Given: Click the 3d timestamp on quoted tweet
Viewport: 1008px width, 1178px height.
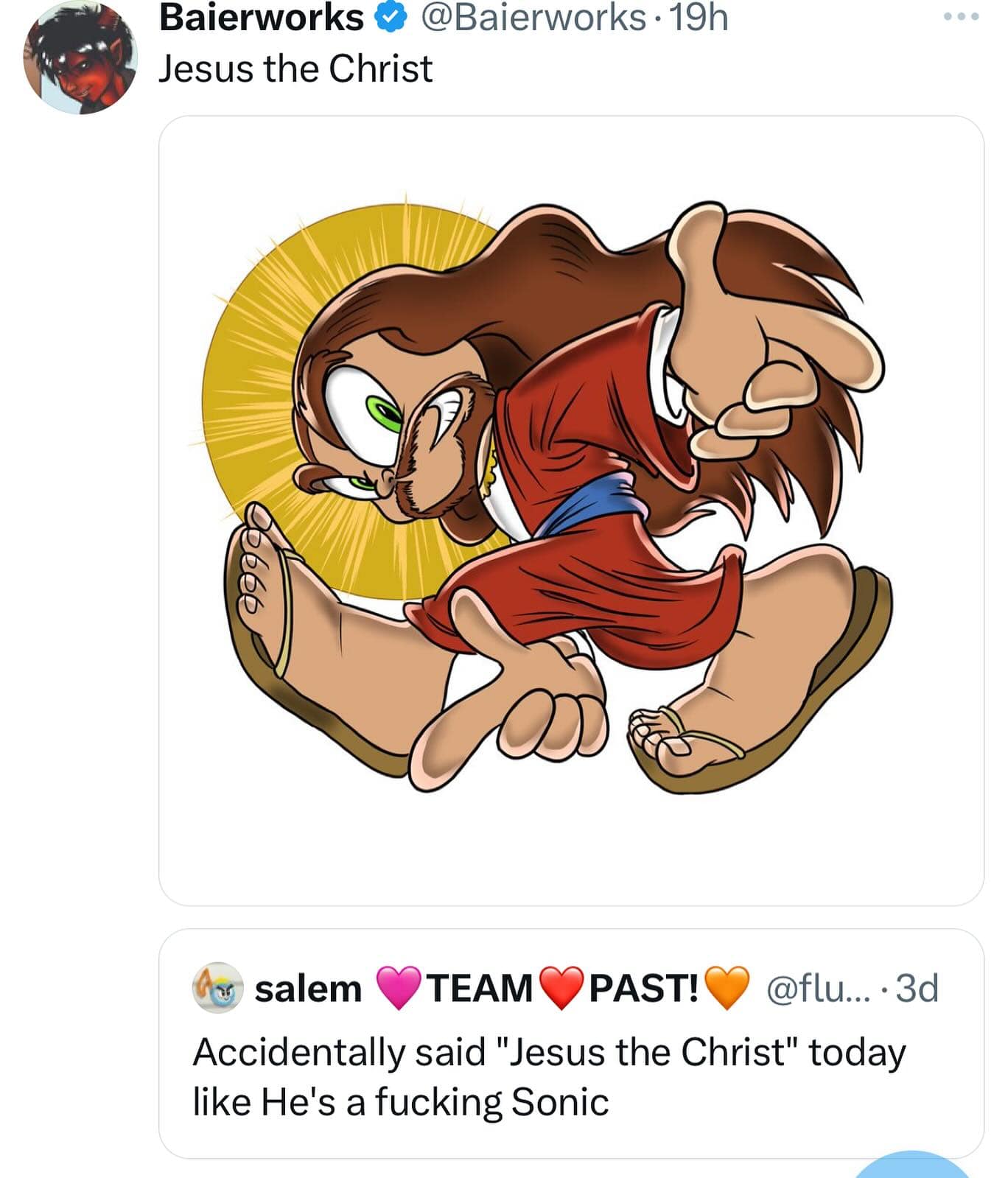Looking at the screenshot, I should click(918, 989).
